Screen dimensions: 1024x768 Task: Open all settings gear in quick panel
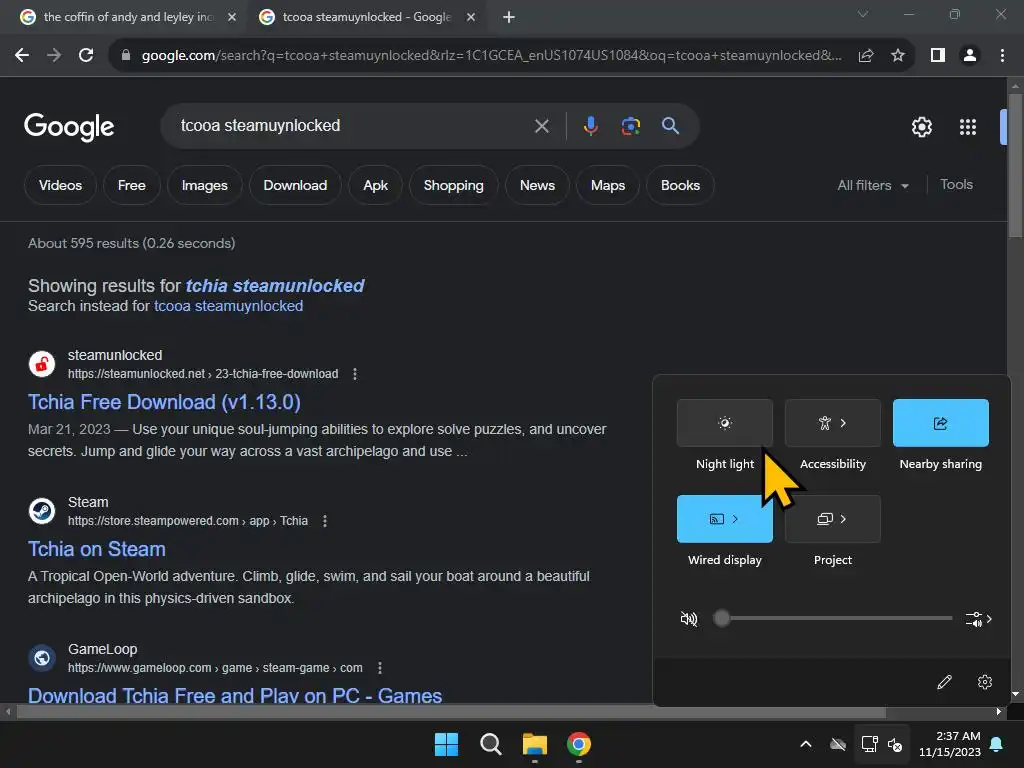click(985, 682)
